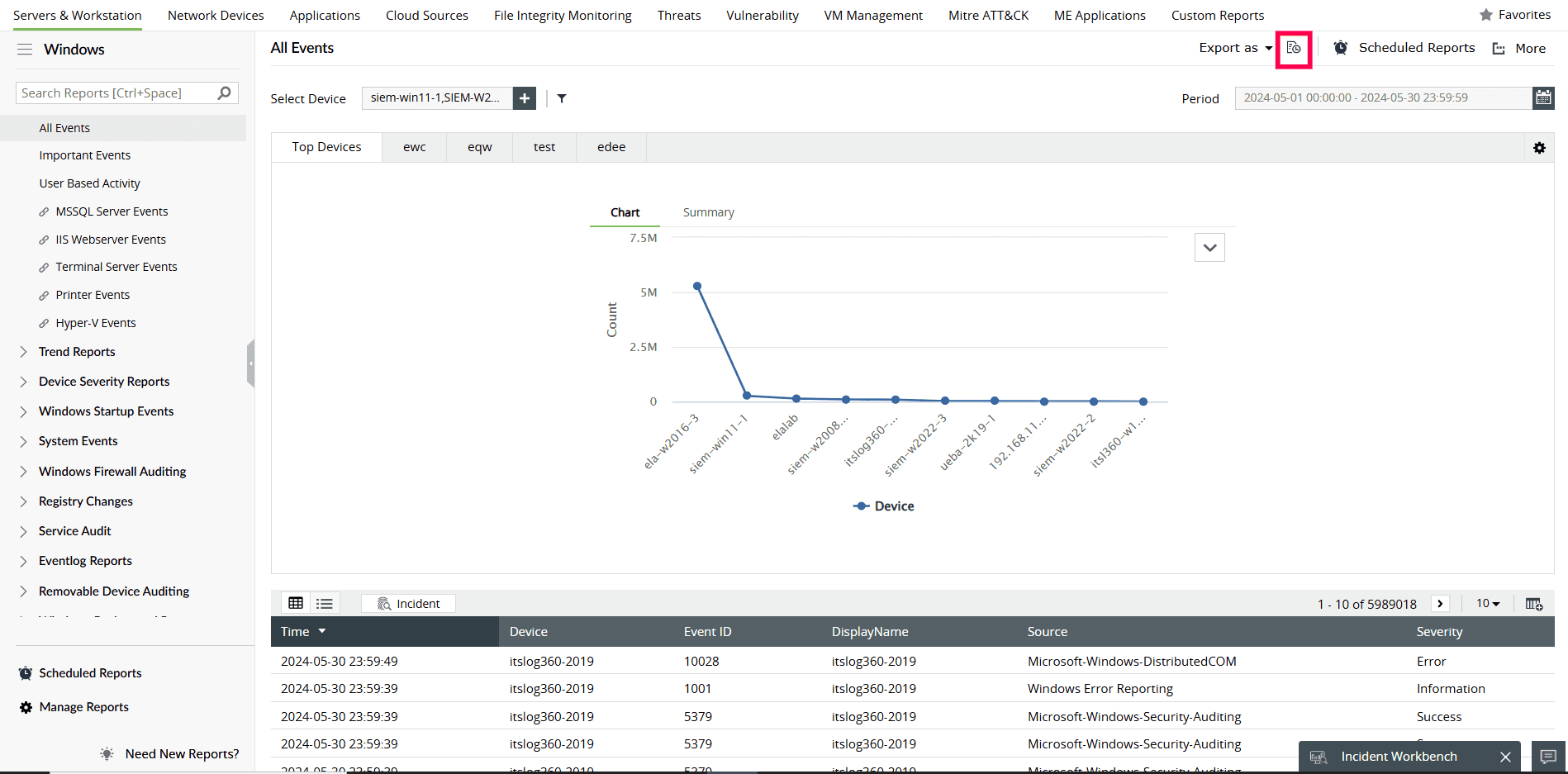Click the add-column icon on the table right
The width and height of the screenshot is (1568, 774).
(x=1534, y=604)
